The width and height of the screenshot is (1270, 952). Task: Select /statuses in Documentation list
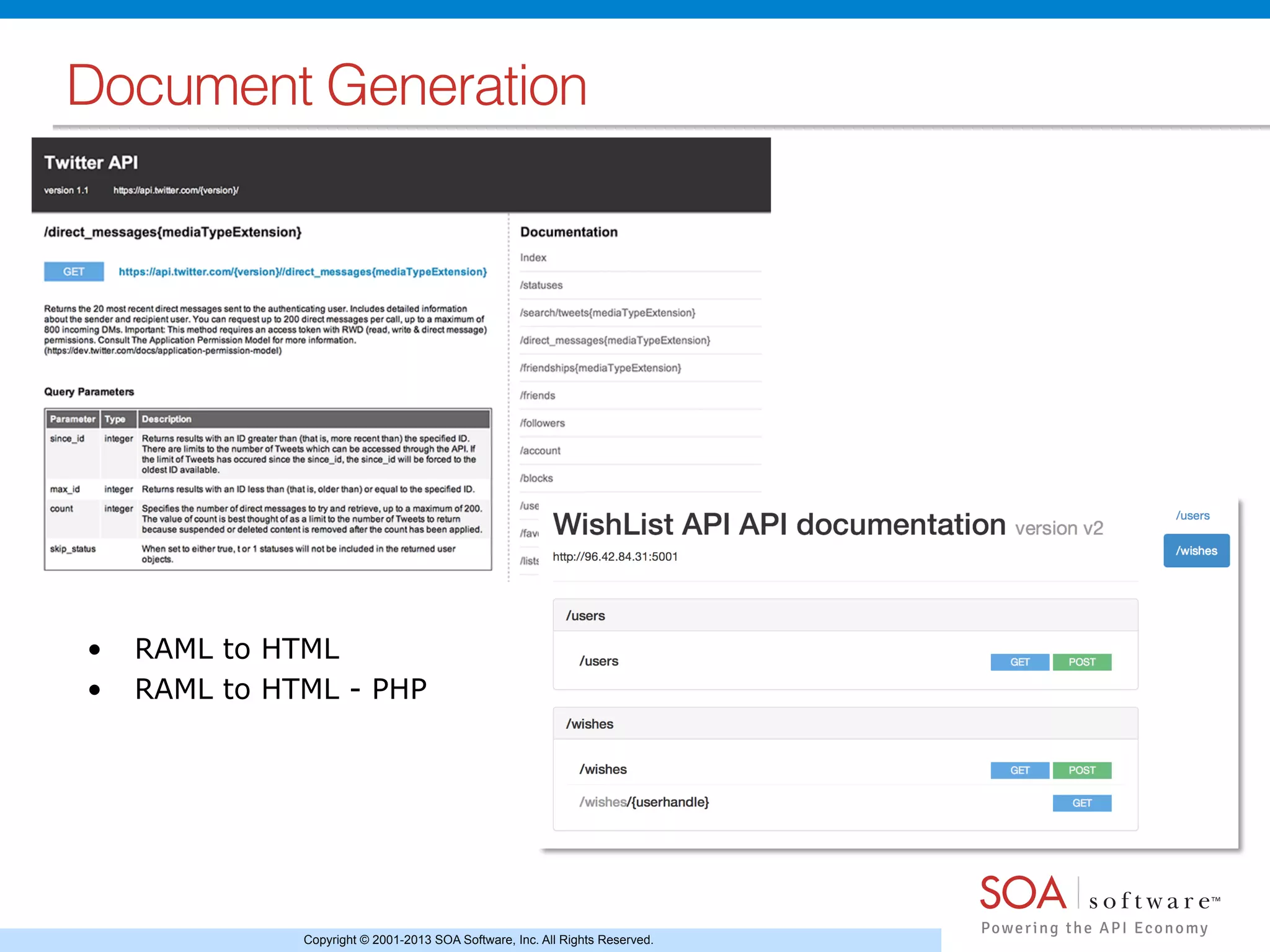click(541, 285)
